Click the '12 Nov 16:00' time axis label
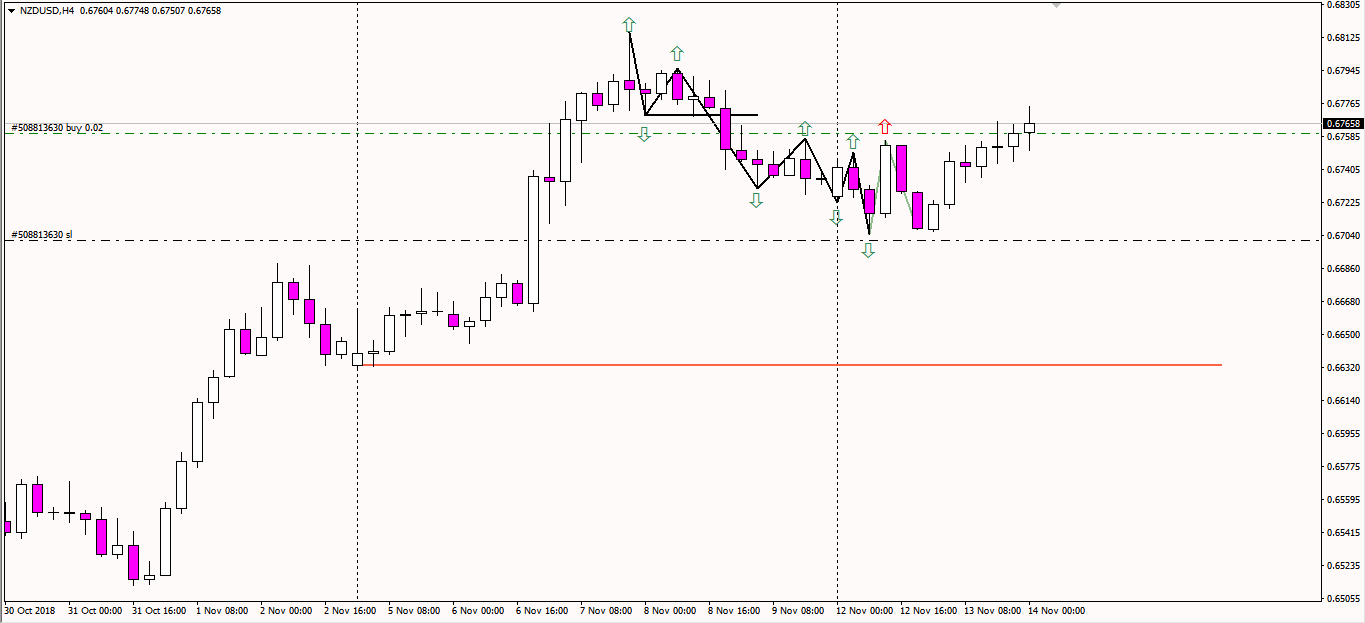 928,611
